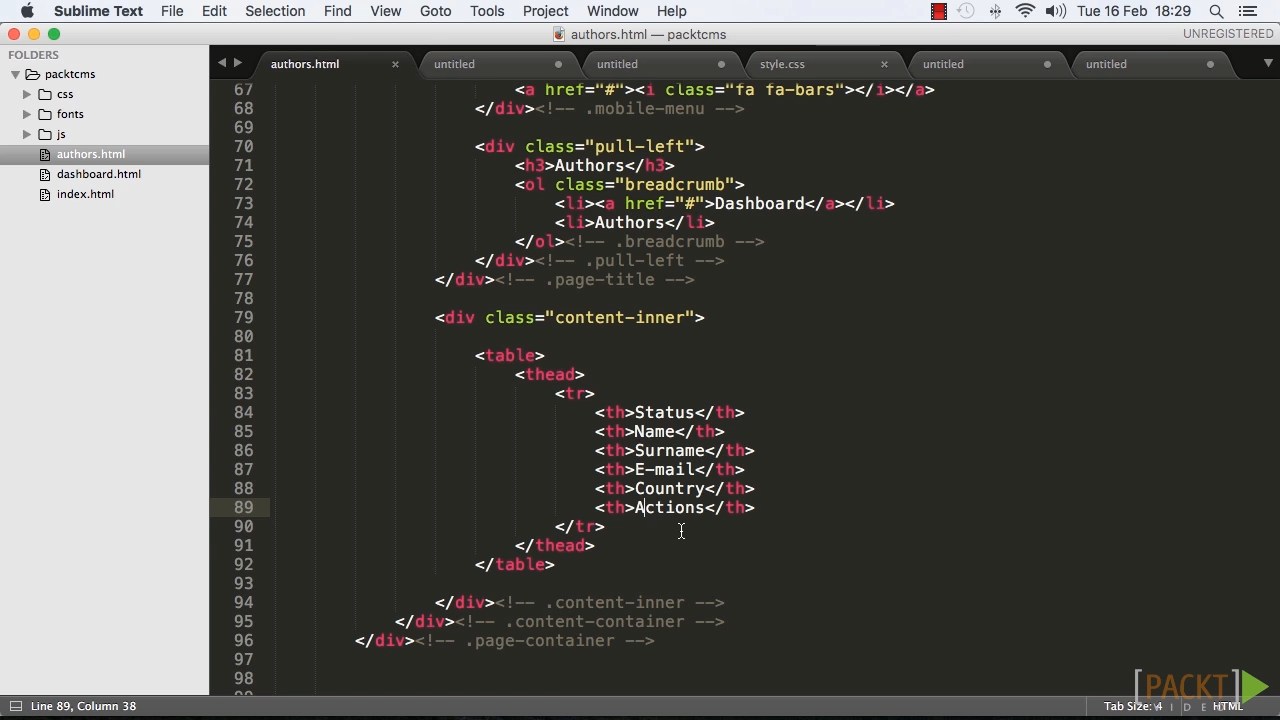Screen dimensions: 1280x720
Task: Click the tab navigate forward arrow
Action: click(238, 63)
